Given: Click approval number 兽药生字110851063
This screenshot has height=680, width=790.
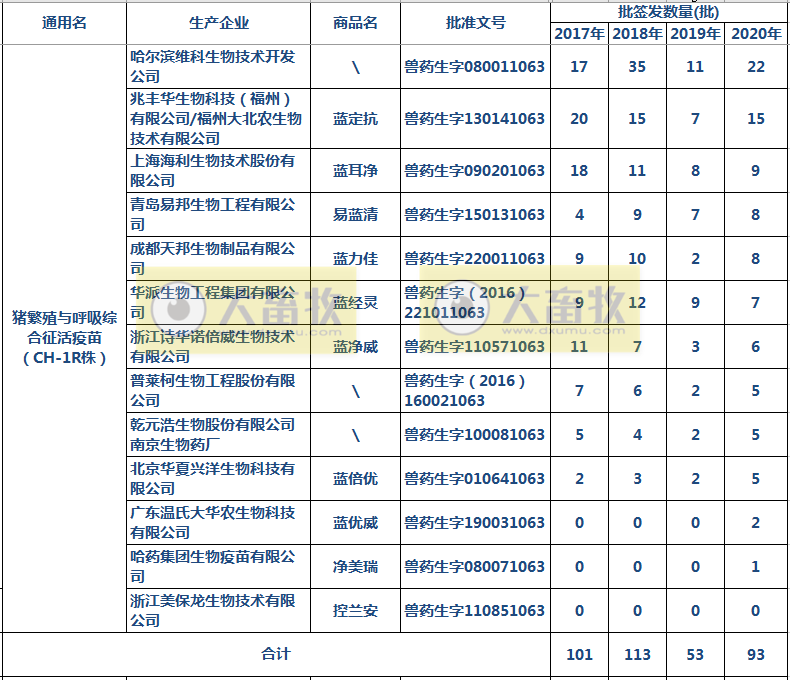Looking at the screenshot, I should (475, 611).
